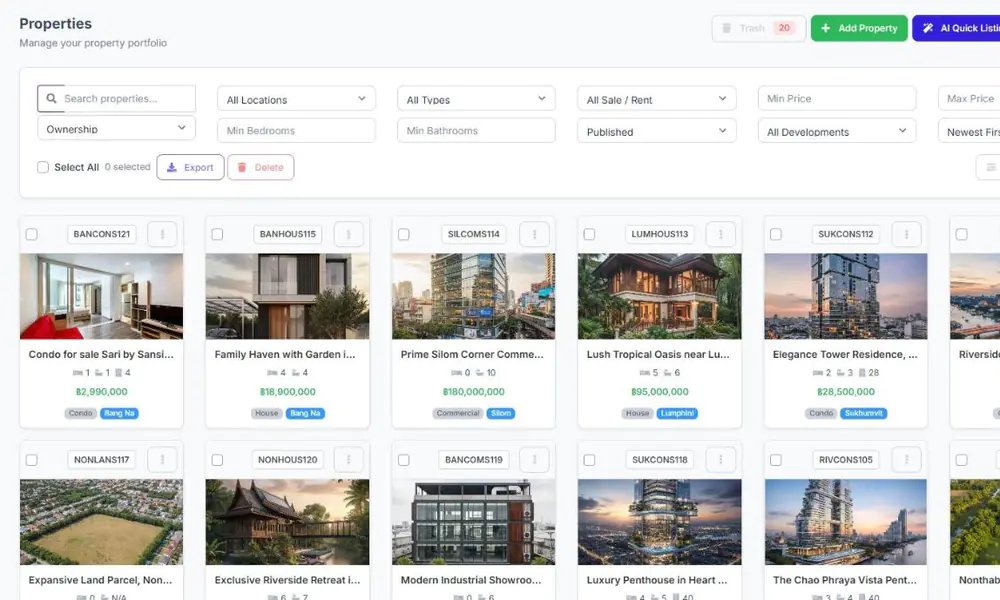Viewport: 1000px width, 600px height.
Task: Tick the checkbox for LUMHOUS113
Action: click(x=589, y=234)
